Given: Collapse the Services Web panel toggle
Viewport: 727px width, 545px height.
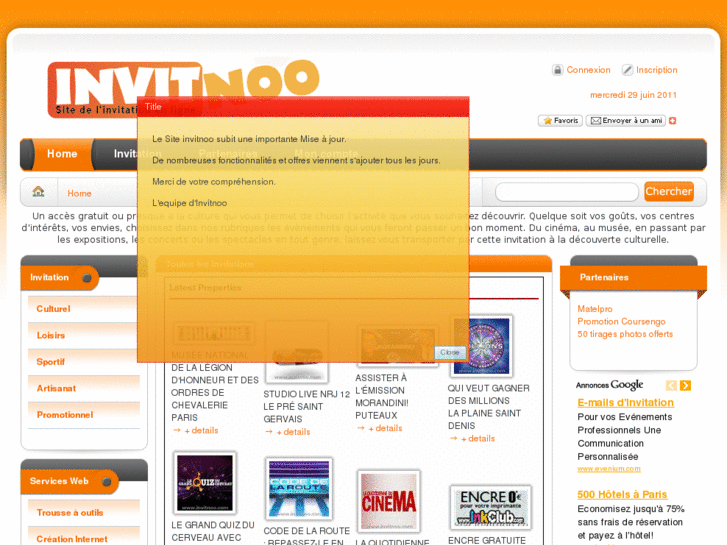Looking at the screenshot, I should pyautogui.click(x=107, y=481).
